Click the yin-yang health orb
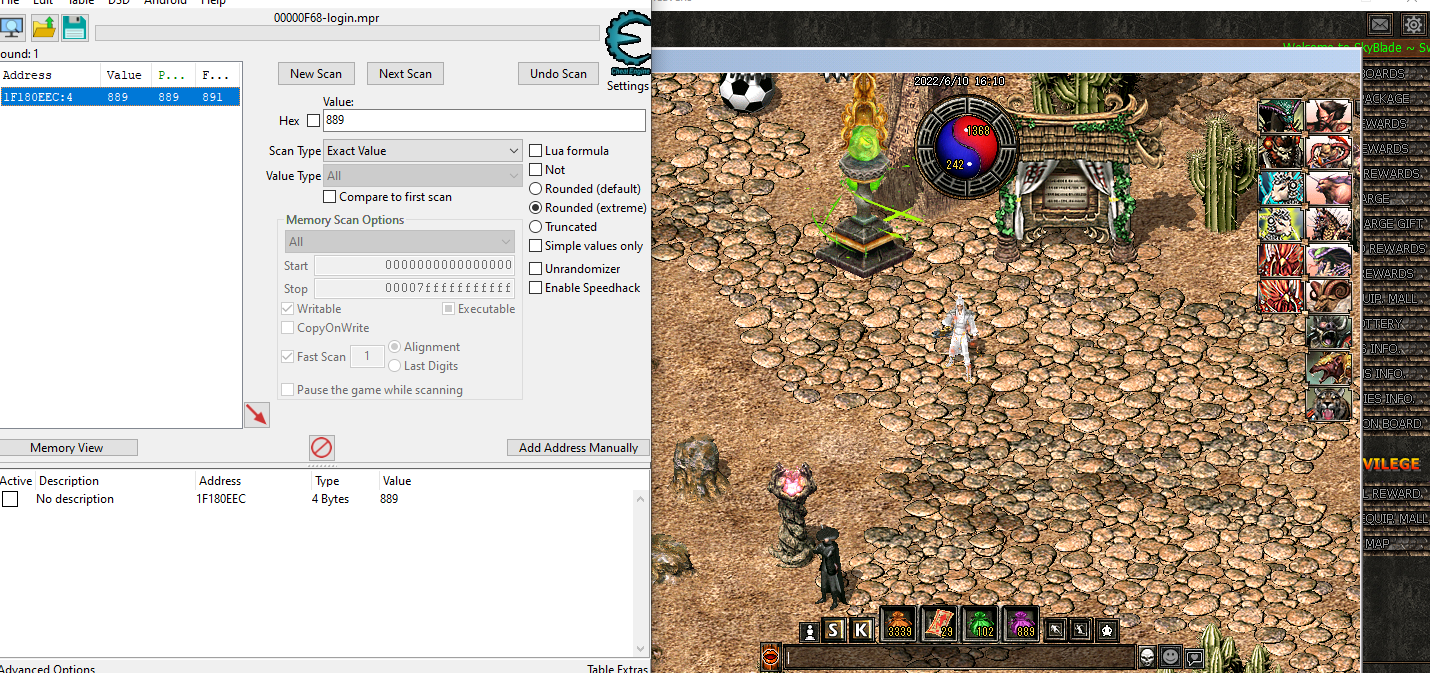Viewport: 1430px width, 673px height. [965, 147]
